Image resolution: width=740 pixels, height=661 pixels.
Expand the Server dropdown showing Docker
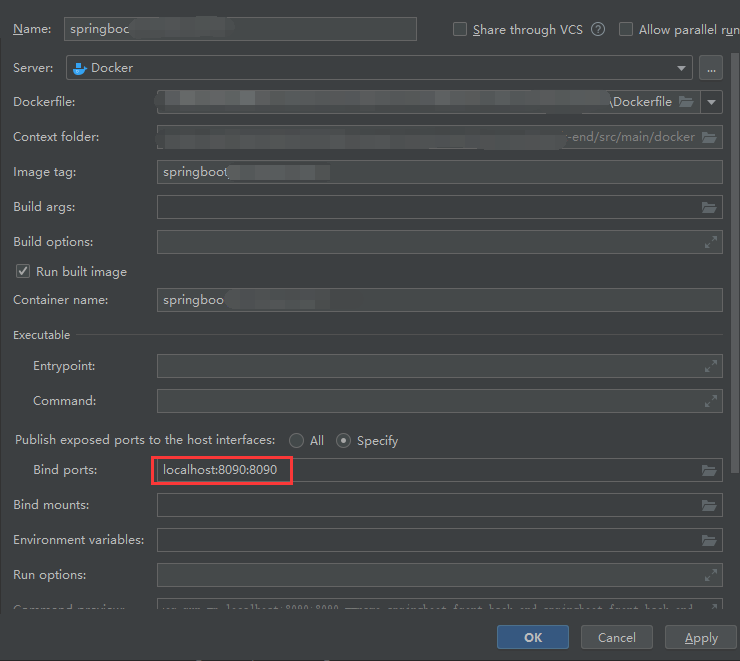point(681,68)
